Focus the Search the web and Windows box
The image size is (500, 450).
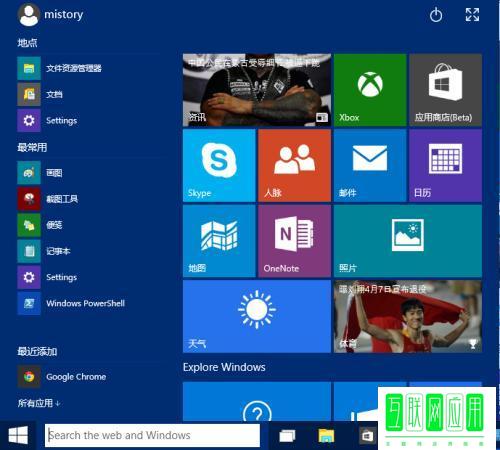point(152,435)
